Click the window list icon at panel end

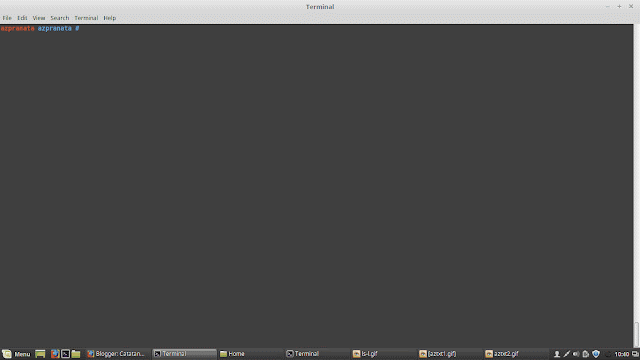point(635,354)
